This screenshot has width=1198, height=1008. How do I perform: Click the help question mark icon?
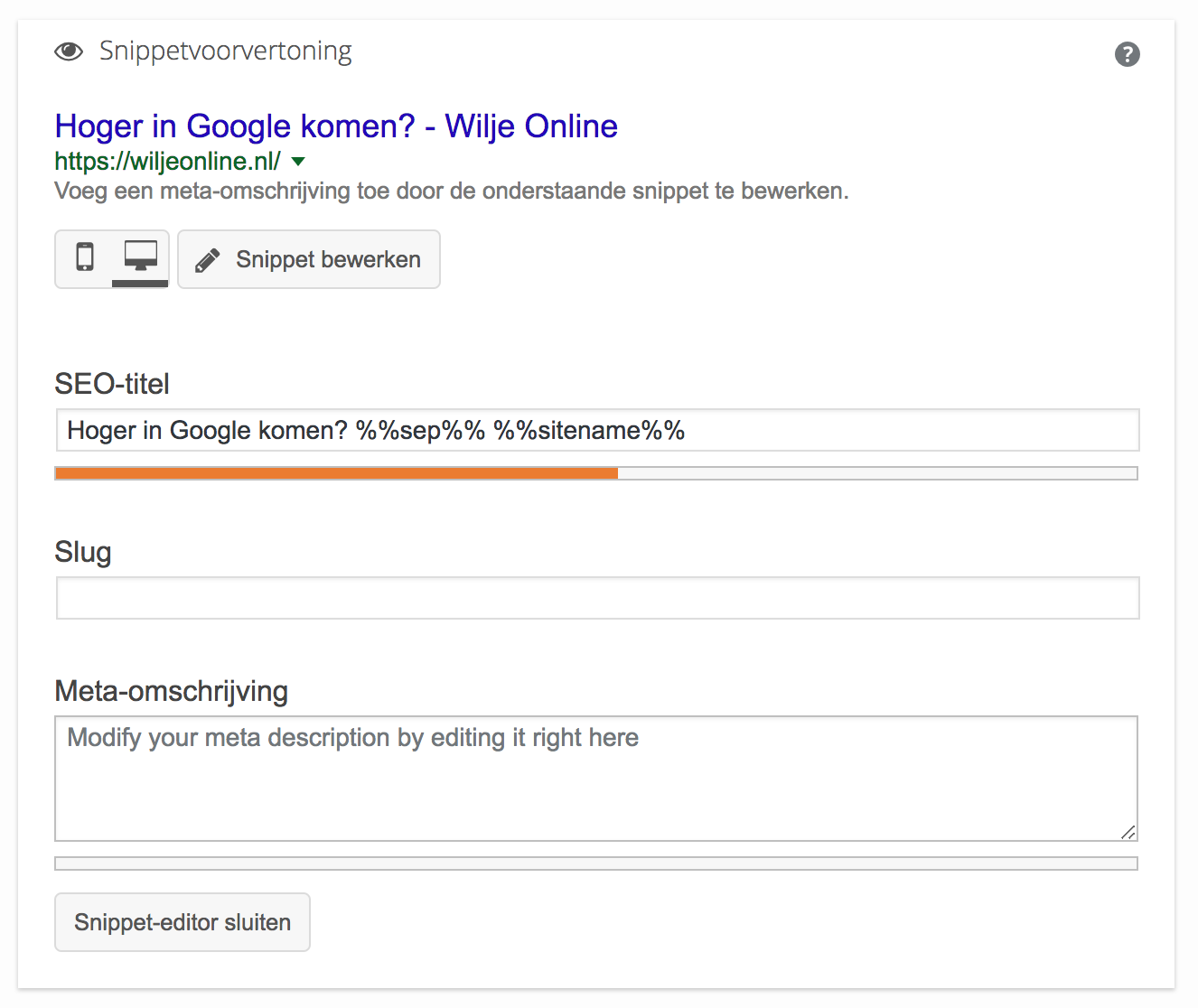tap(1127, 54)
